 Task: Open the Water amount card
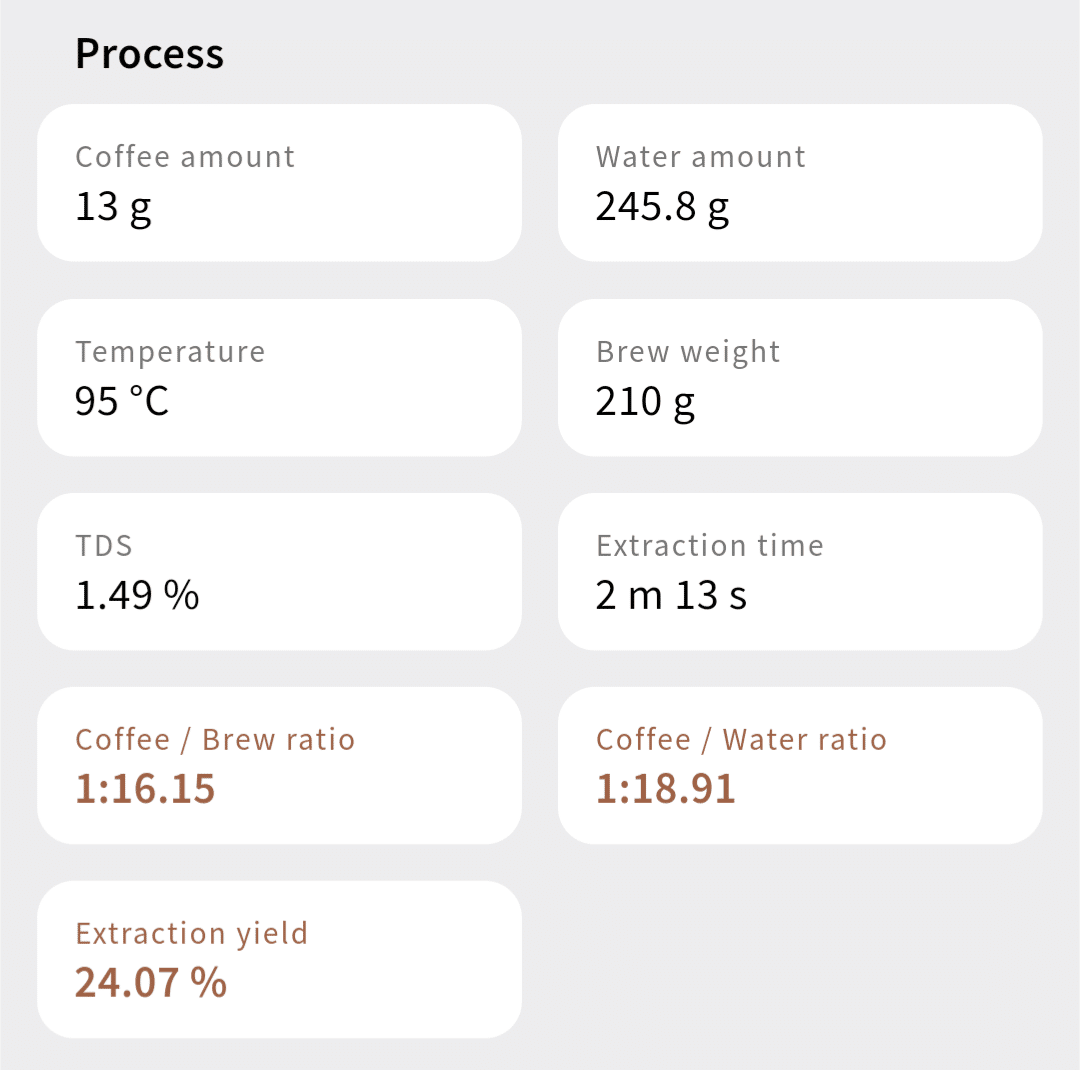click(800, 183)
